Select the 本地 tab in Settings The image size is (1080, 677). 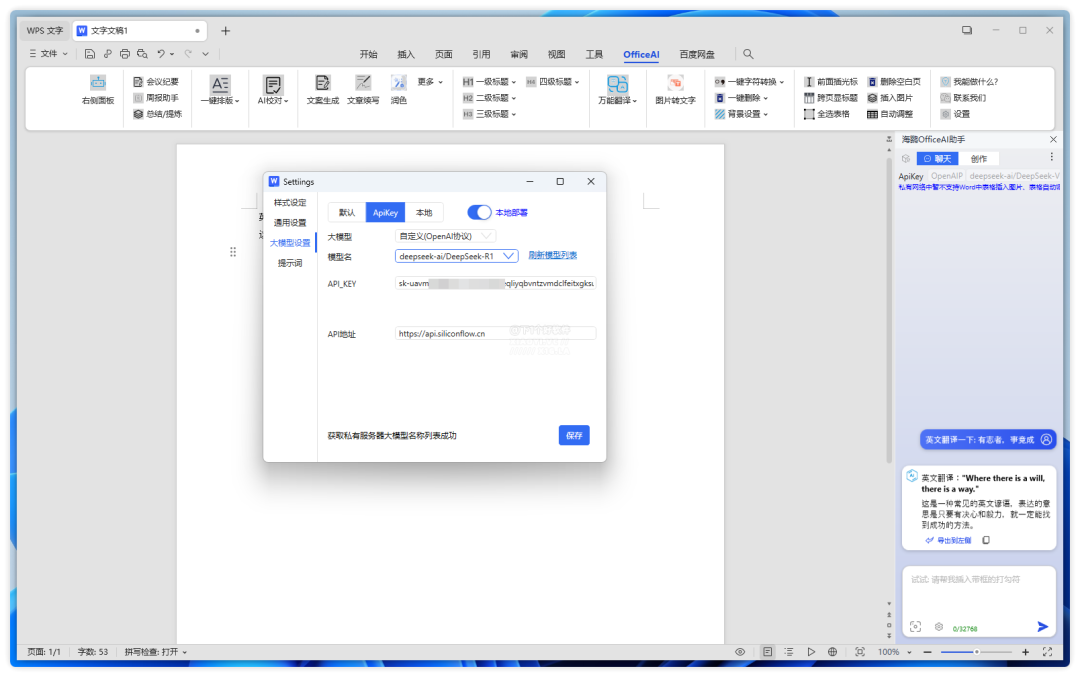[424, 212]
